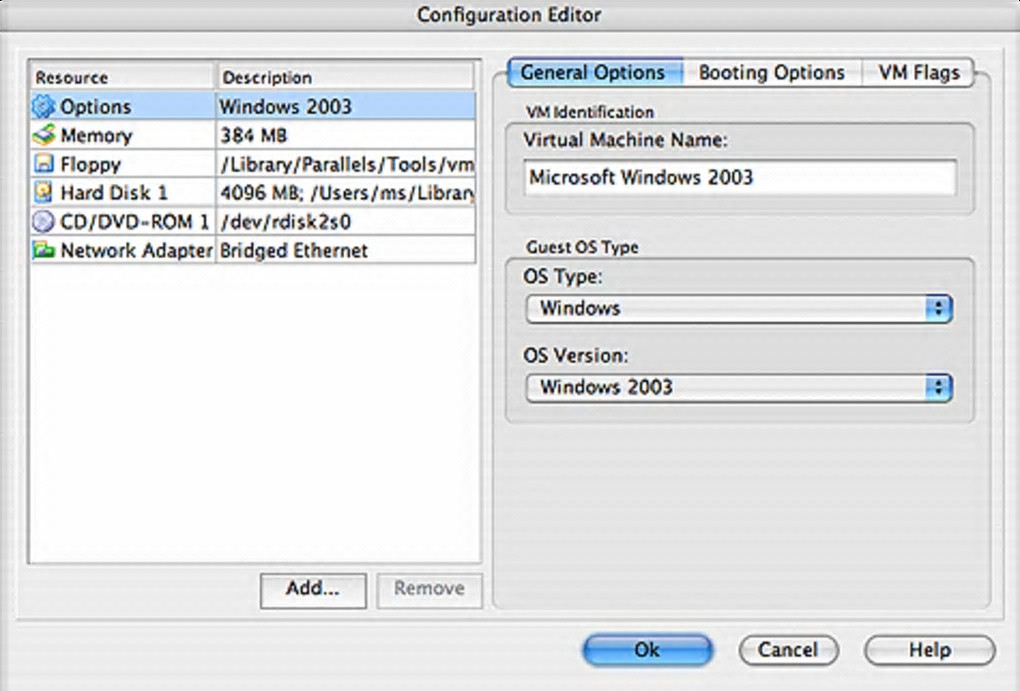
Task: Select the CD/DVD-ROM 1 disc icon
Action: [44, 221]
